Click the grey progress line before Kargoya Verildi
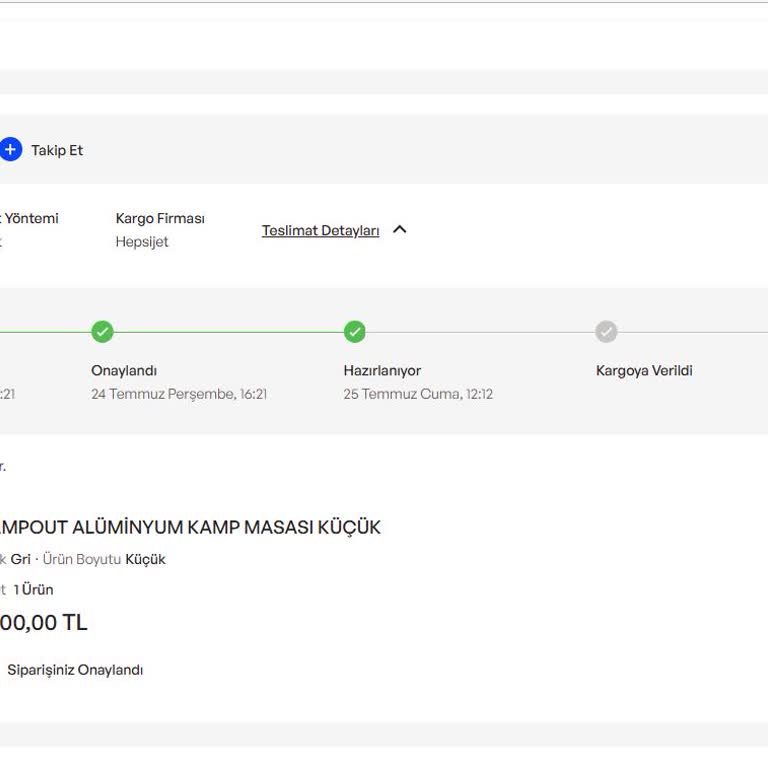Image resolution: width=768 pixels, height=768 pixels. (480, 332)
